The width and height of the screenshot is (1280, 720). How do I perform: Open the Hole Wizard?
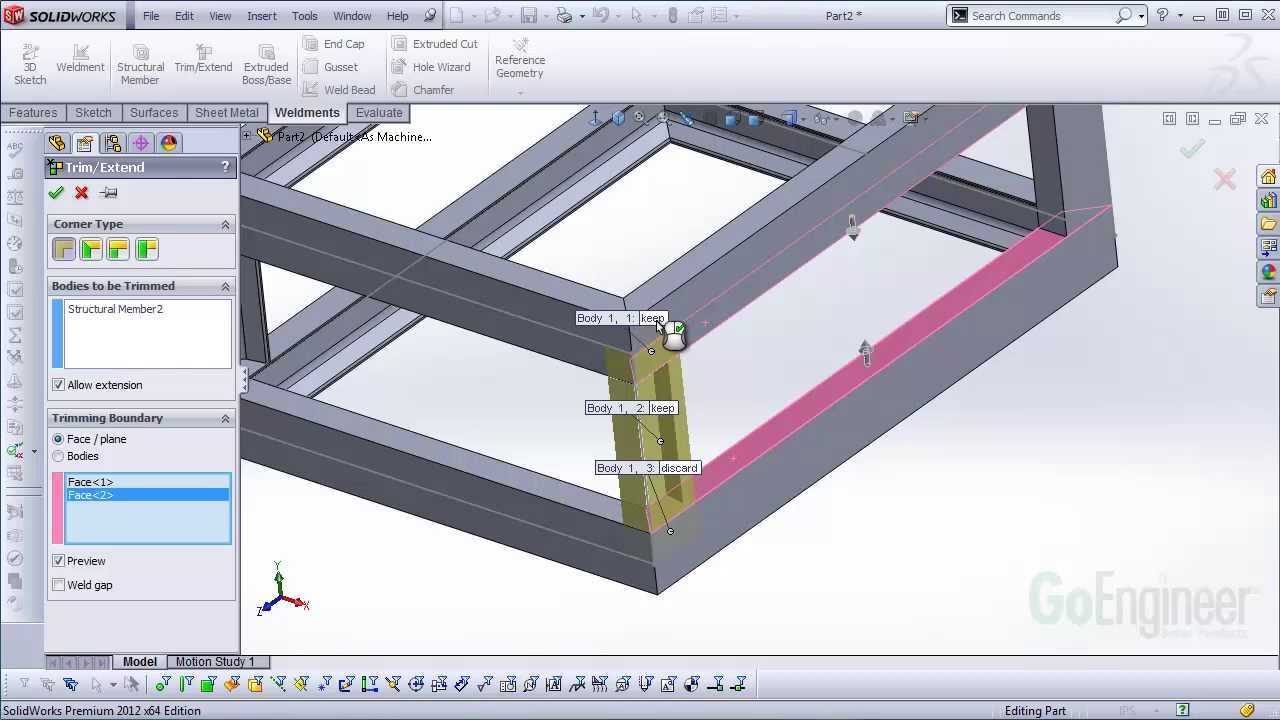point(431,67)
